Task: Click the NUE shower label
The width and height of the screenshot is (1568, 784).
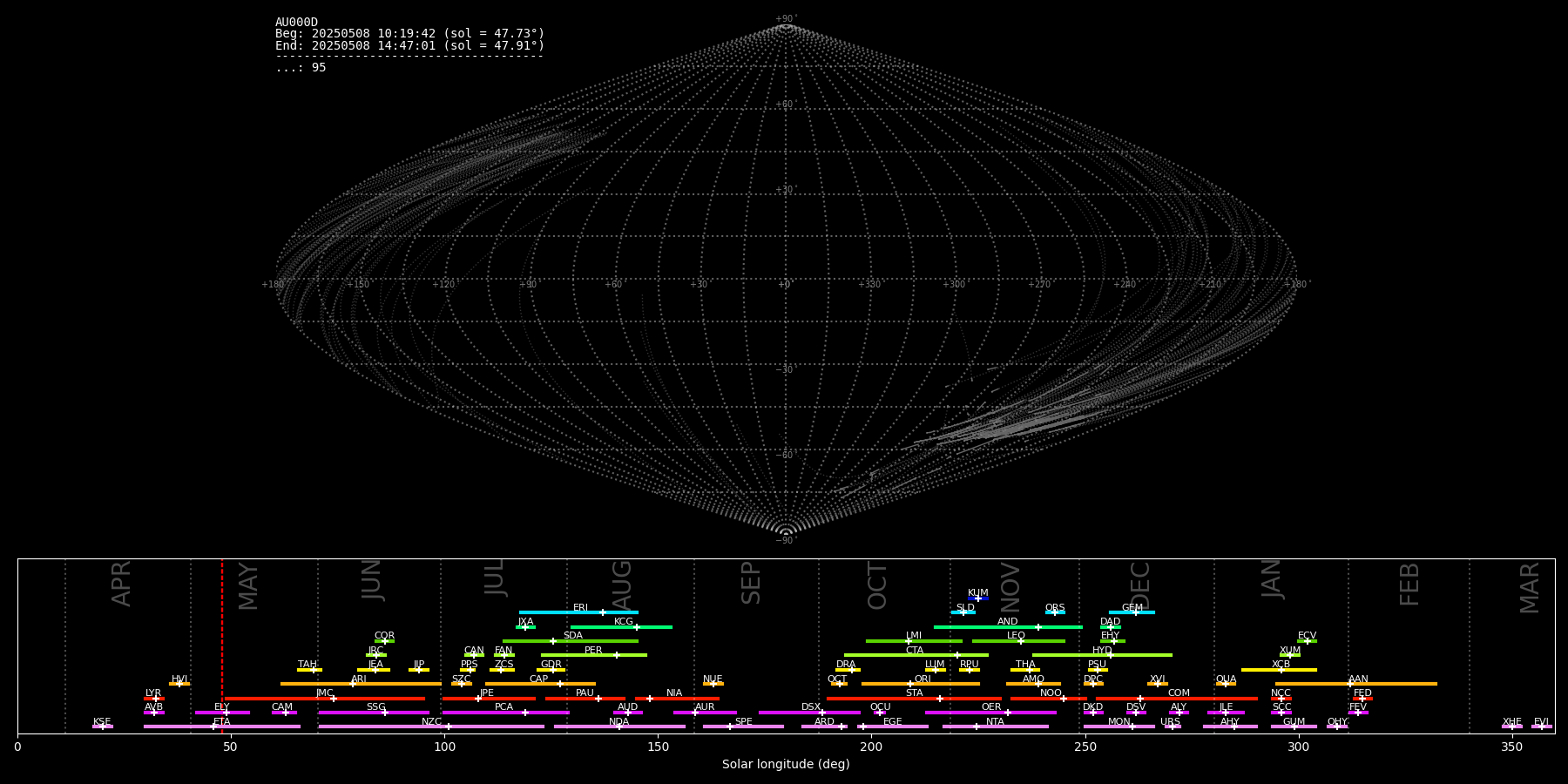Action: [x=713, y=679]
